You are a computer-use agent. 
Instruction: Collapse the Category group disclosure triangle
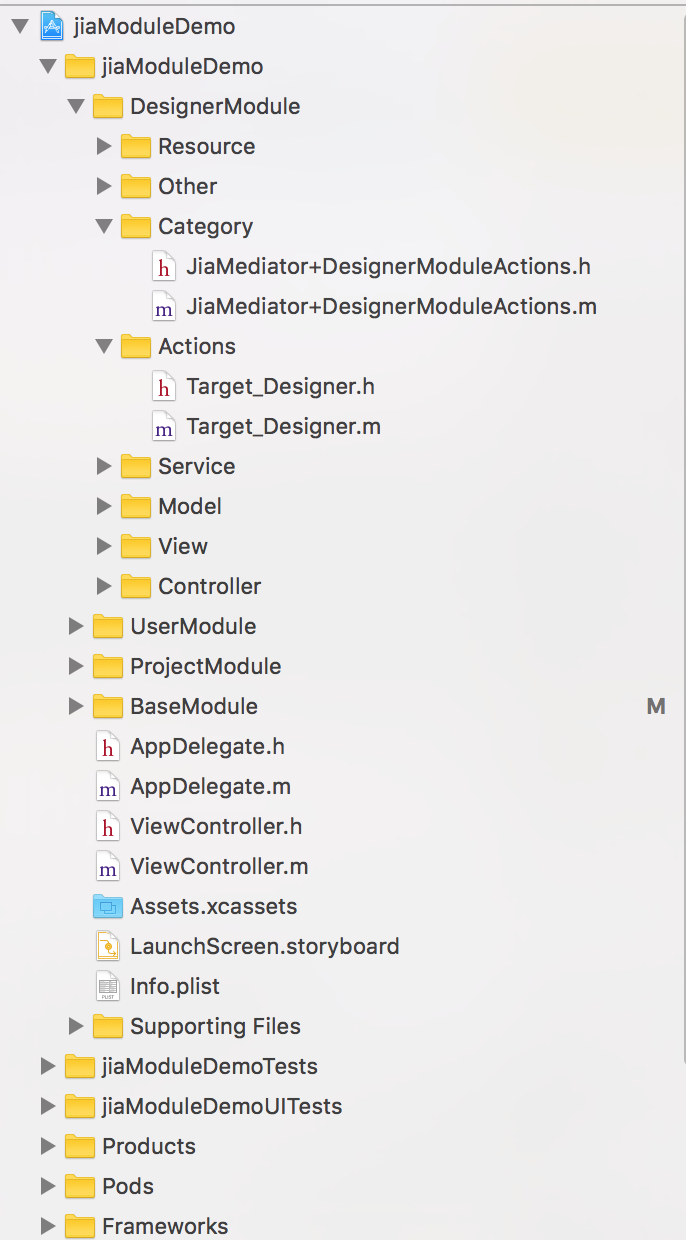click(104, 226)
